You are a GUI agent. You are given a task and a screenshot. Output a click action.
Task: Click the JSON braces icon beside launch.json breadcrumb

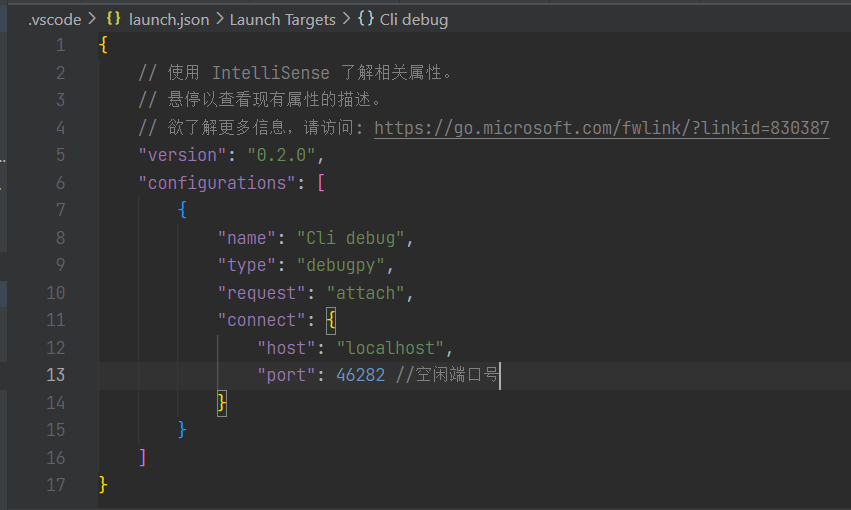pos(114,19)
